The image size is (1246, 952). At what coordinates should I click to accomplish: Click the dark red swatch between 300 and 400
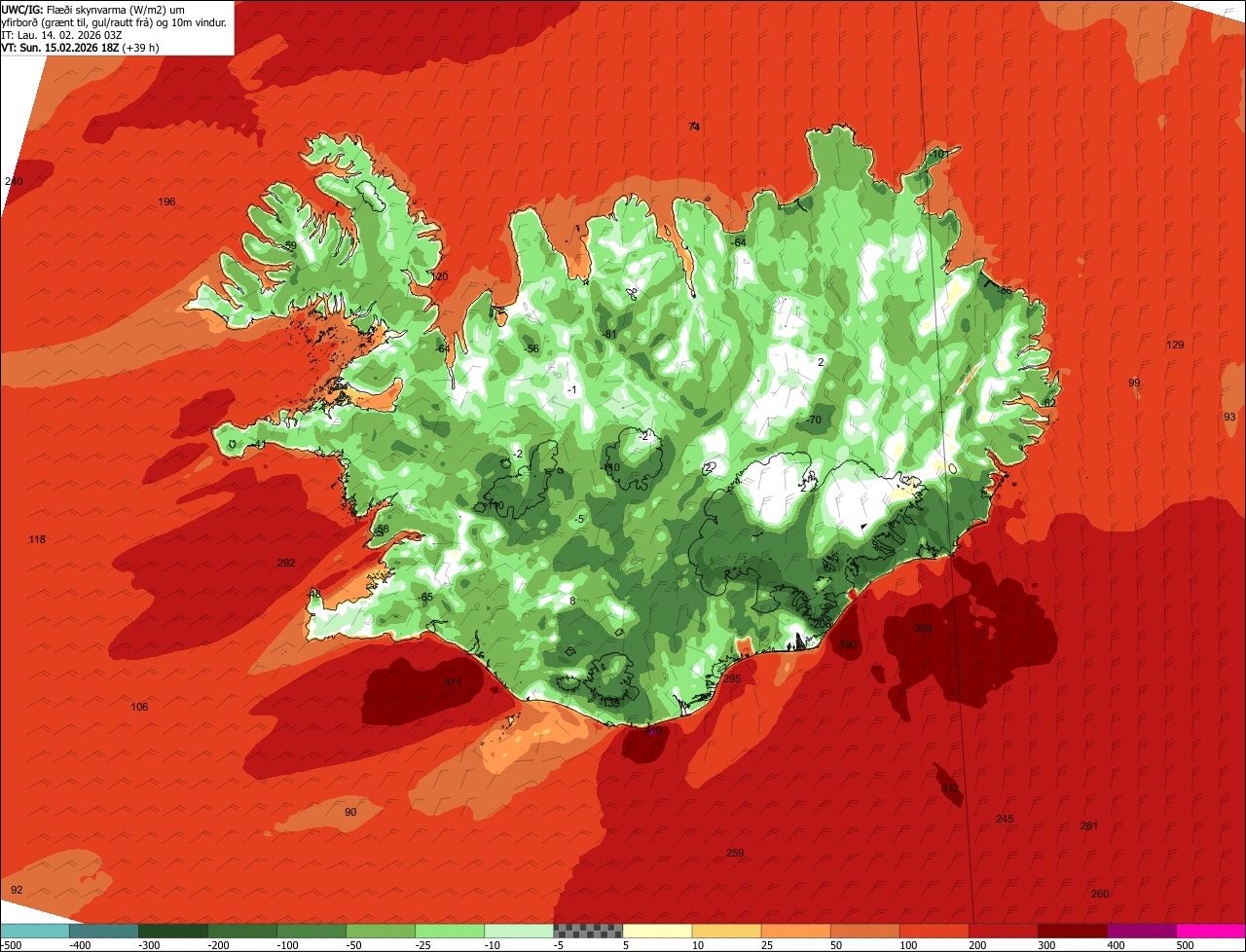(1072, 931)
